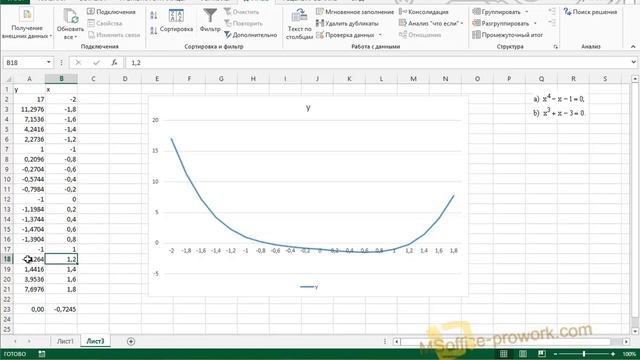Sort descending with the Z-A icon

point(154,30)
